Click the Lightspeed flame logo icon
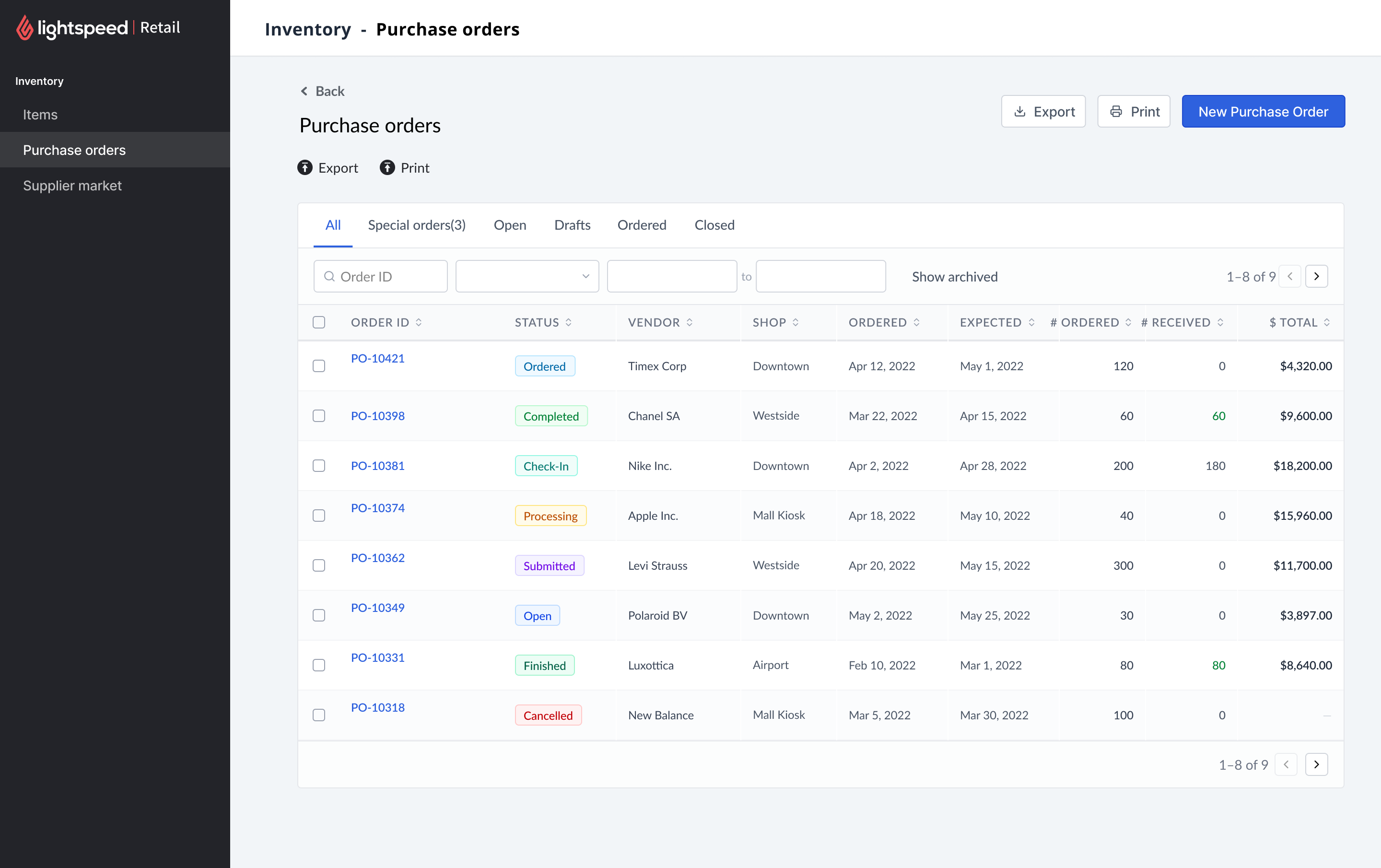 click(24, 27)
